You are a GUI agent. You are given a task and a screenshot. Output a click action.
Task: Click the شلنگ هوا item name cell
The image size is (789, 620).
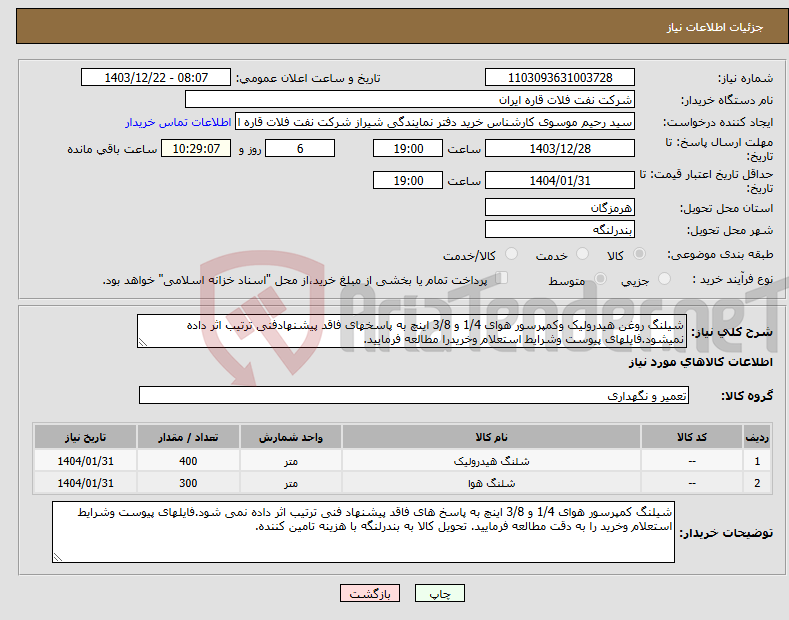coord(491,483)
